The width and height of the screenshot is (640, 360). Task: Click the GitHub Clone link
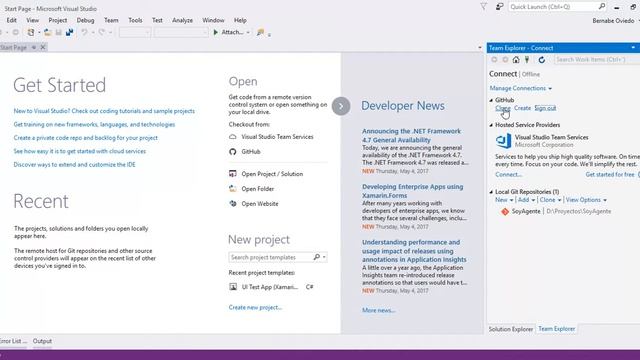[x=502, y=108]
